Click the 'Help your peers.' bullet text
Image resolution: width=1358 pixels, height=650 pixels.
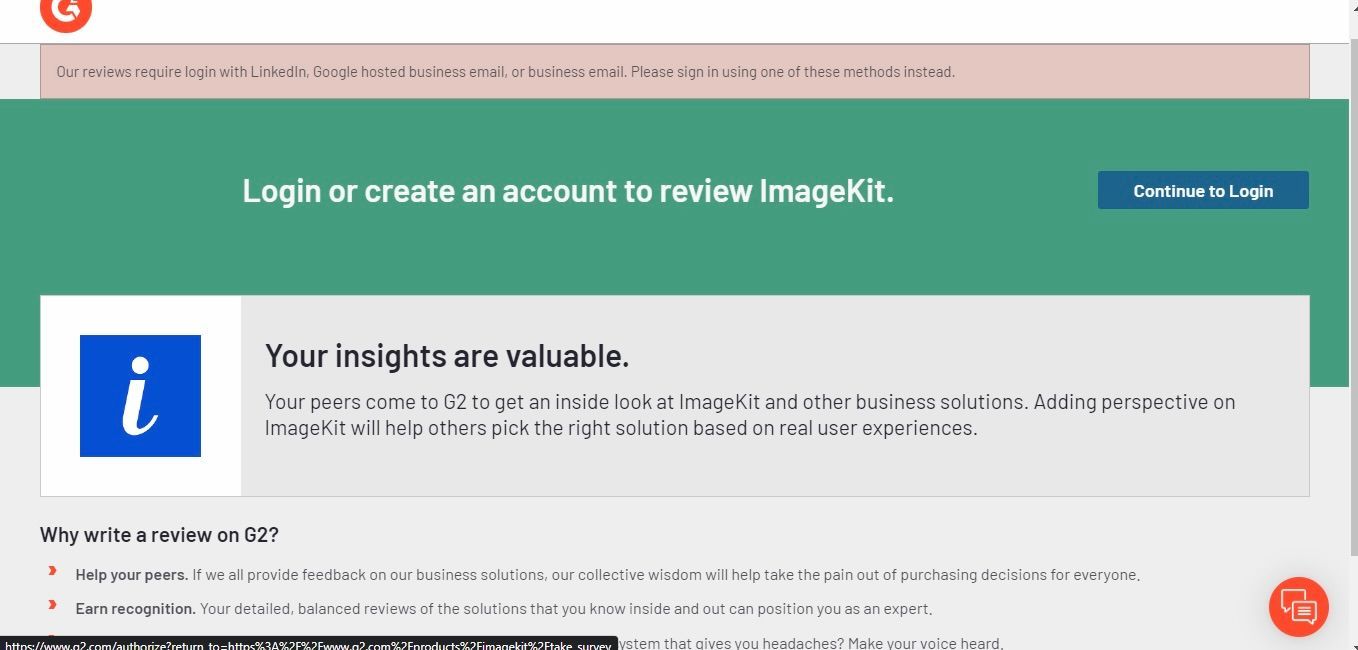pyautogui.click(x=131, y=575)
